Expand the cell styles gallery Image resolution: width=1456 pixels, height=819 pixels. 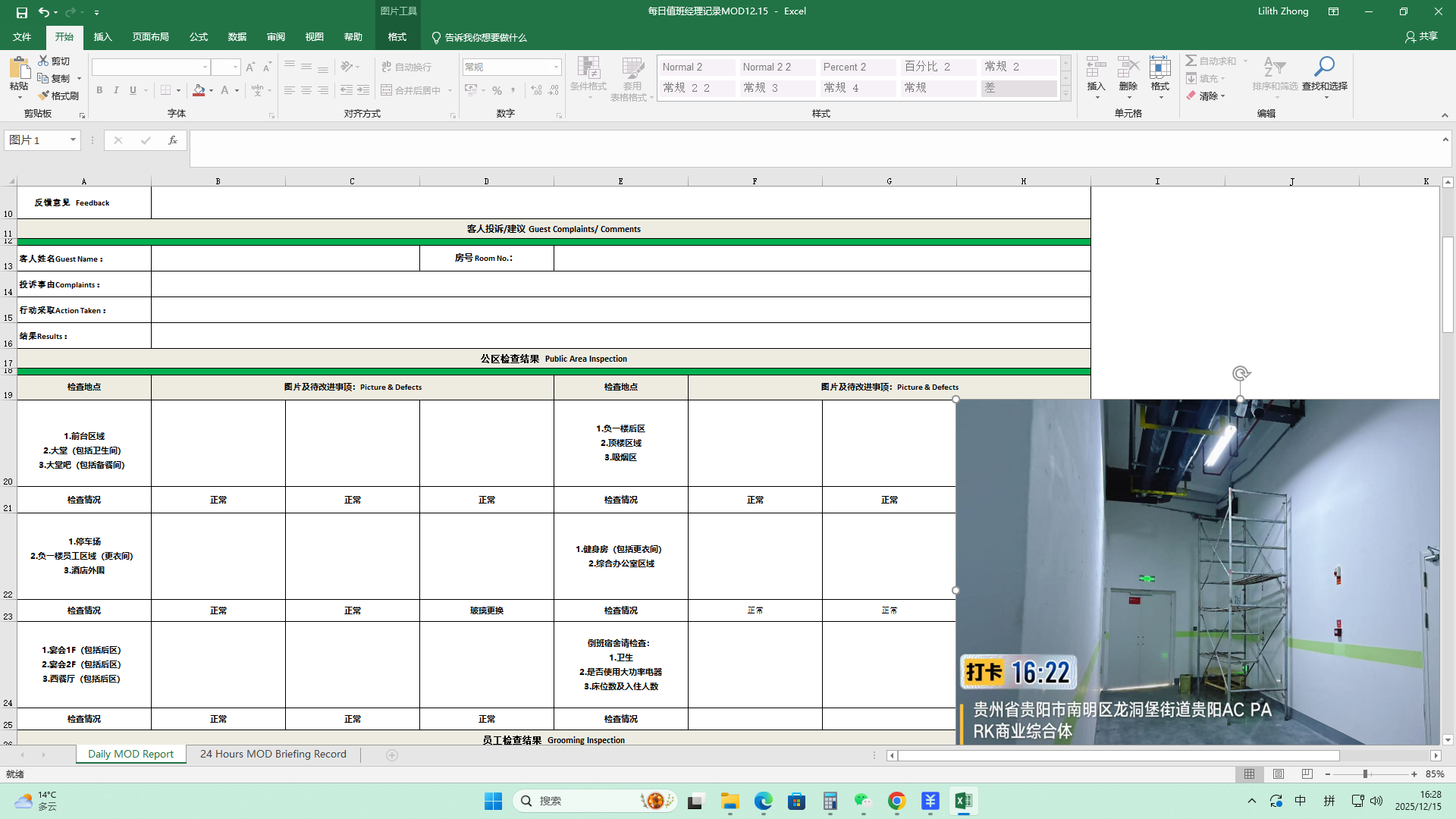coord(1065,95)
